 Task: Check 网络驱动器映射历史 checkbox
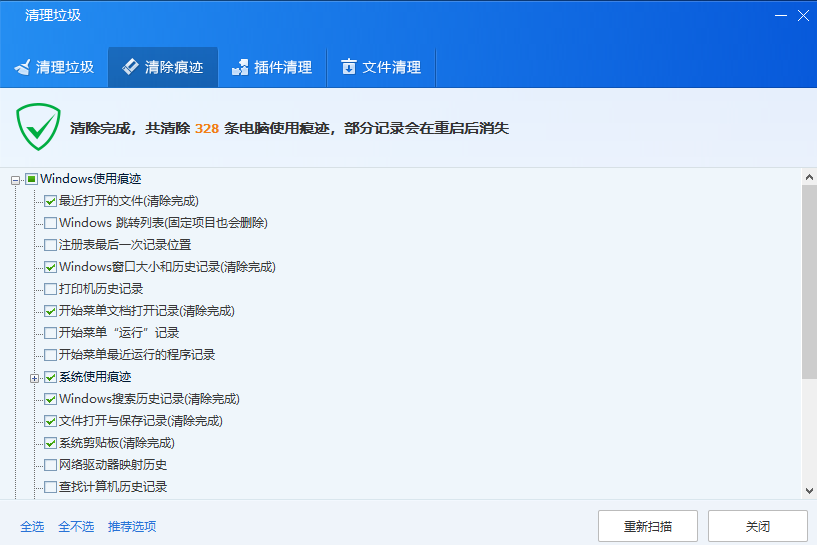51,465
